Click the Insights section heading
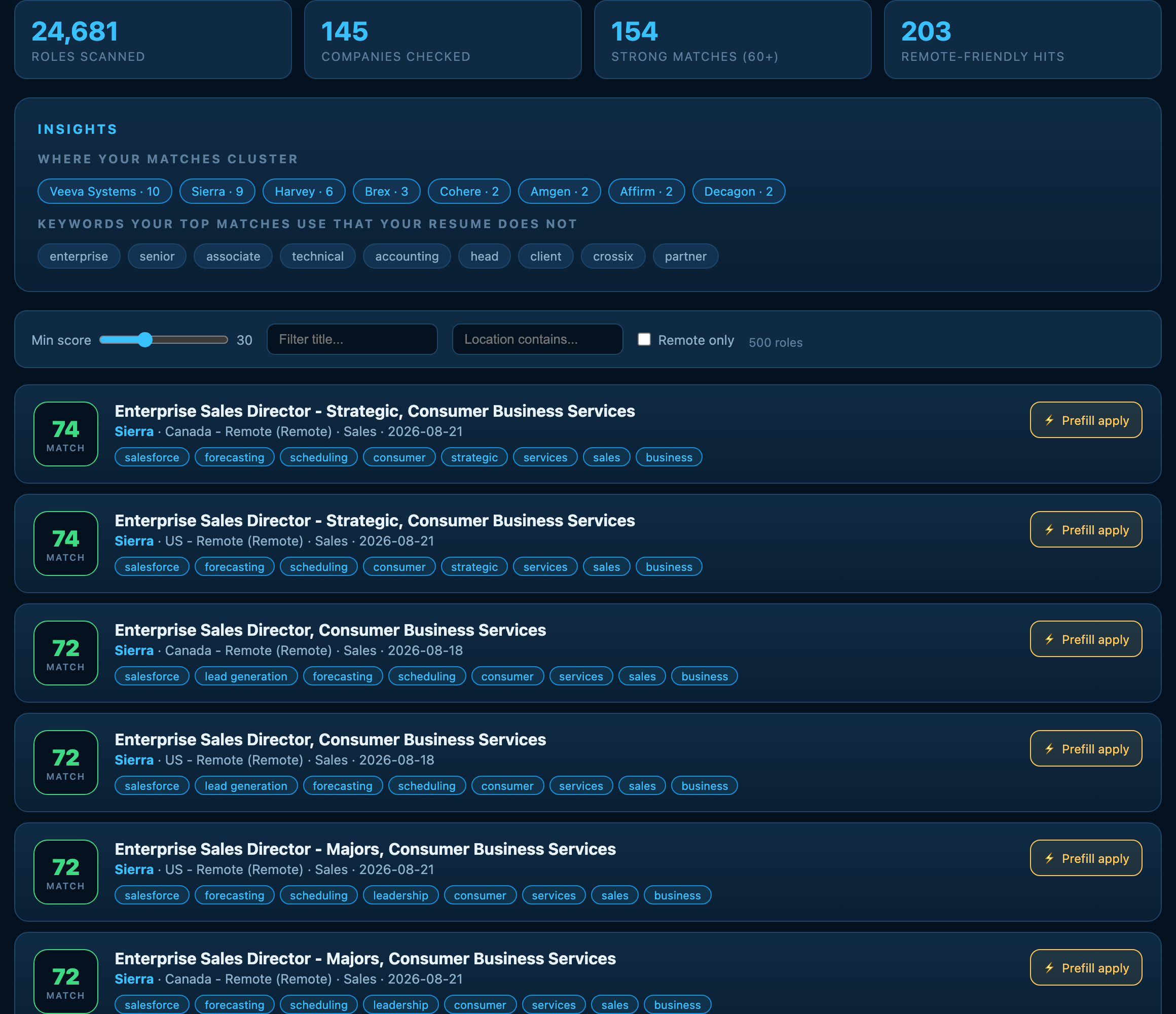 pyautogui.click(x=78, y=129)
